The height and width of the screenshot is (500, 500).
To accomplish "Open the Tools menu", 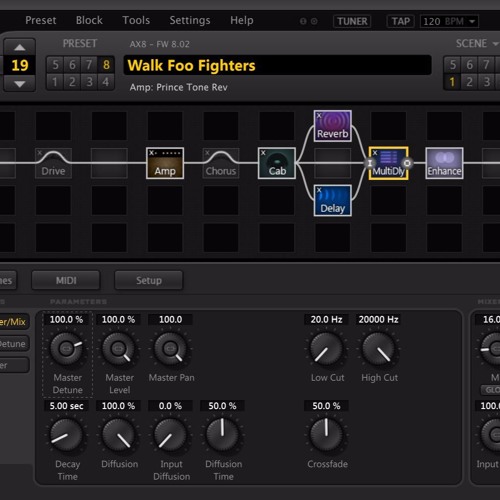I will [x=136, y=20].
